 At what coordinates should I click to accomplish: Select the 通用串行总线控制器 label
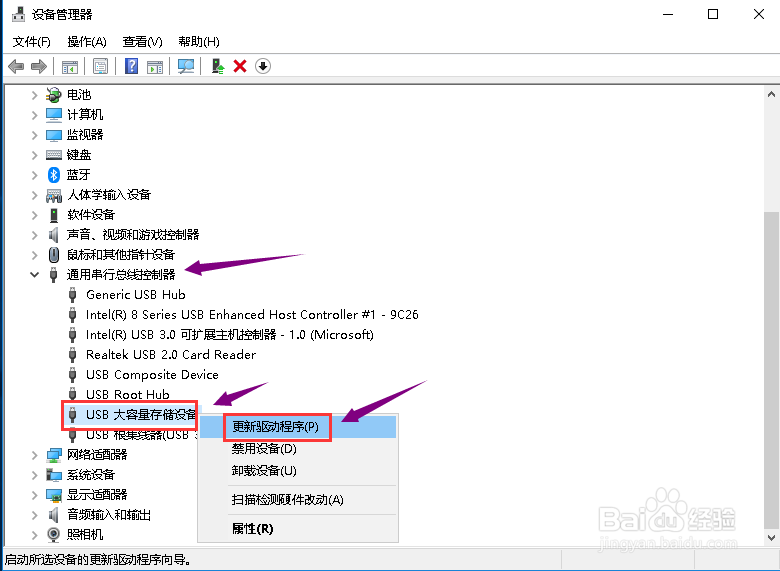(121, 275)
